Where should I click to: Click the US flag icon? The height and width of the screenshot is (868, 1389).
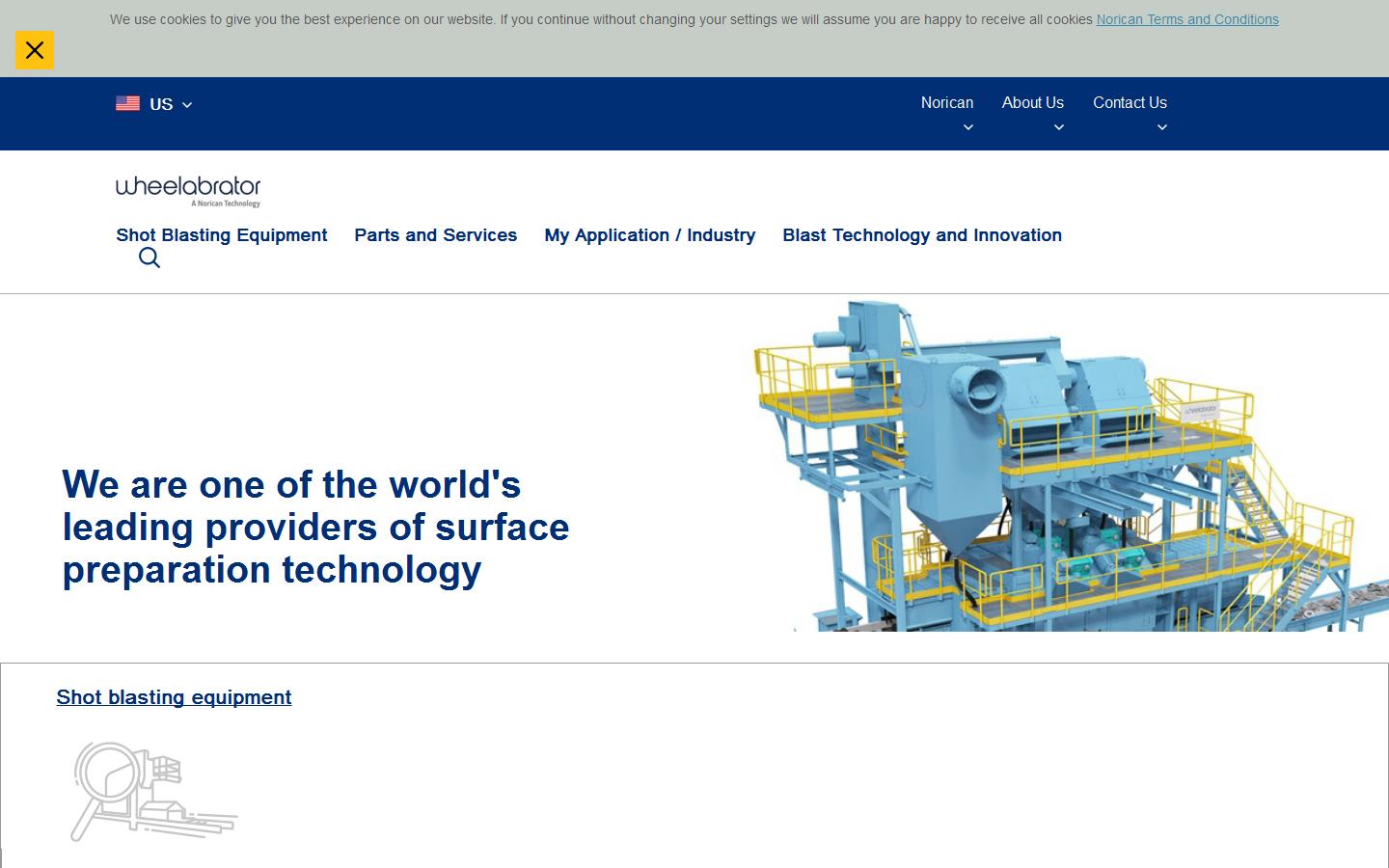(128, 103)
